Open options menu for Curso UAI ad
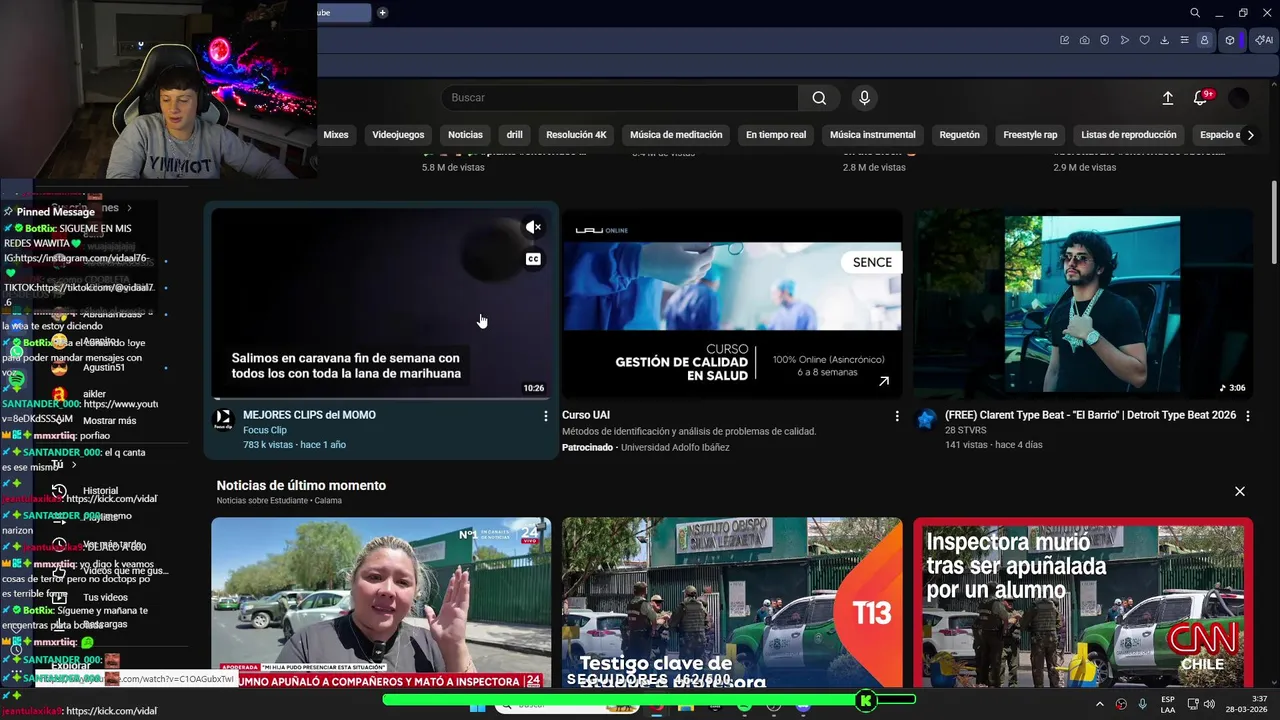 pos(896,416)
